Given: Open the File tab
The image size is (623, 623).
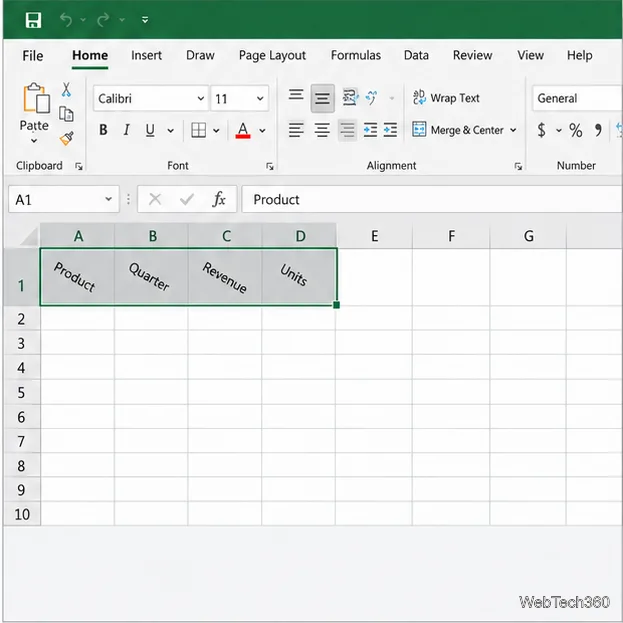Looking at the screenshot, I should 33,56.
